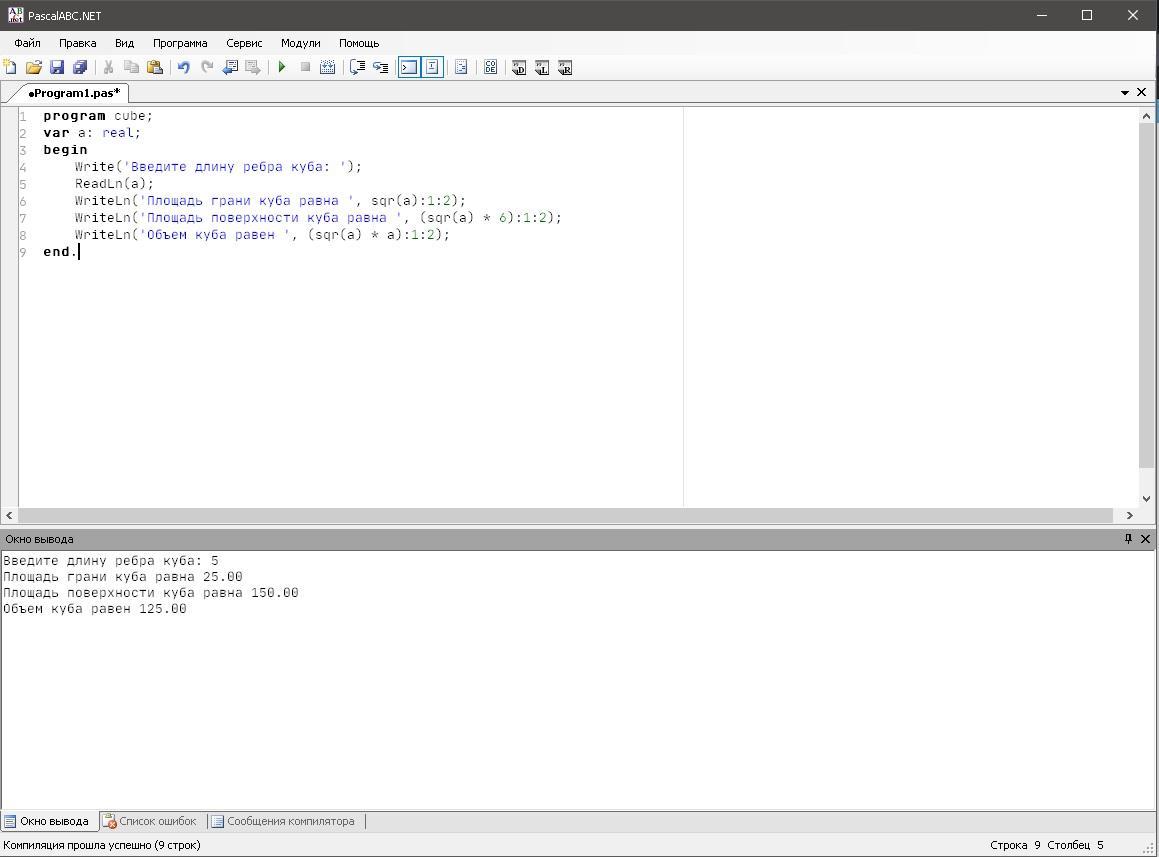Open a file with the folder icon

click(x=33, y=67)
